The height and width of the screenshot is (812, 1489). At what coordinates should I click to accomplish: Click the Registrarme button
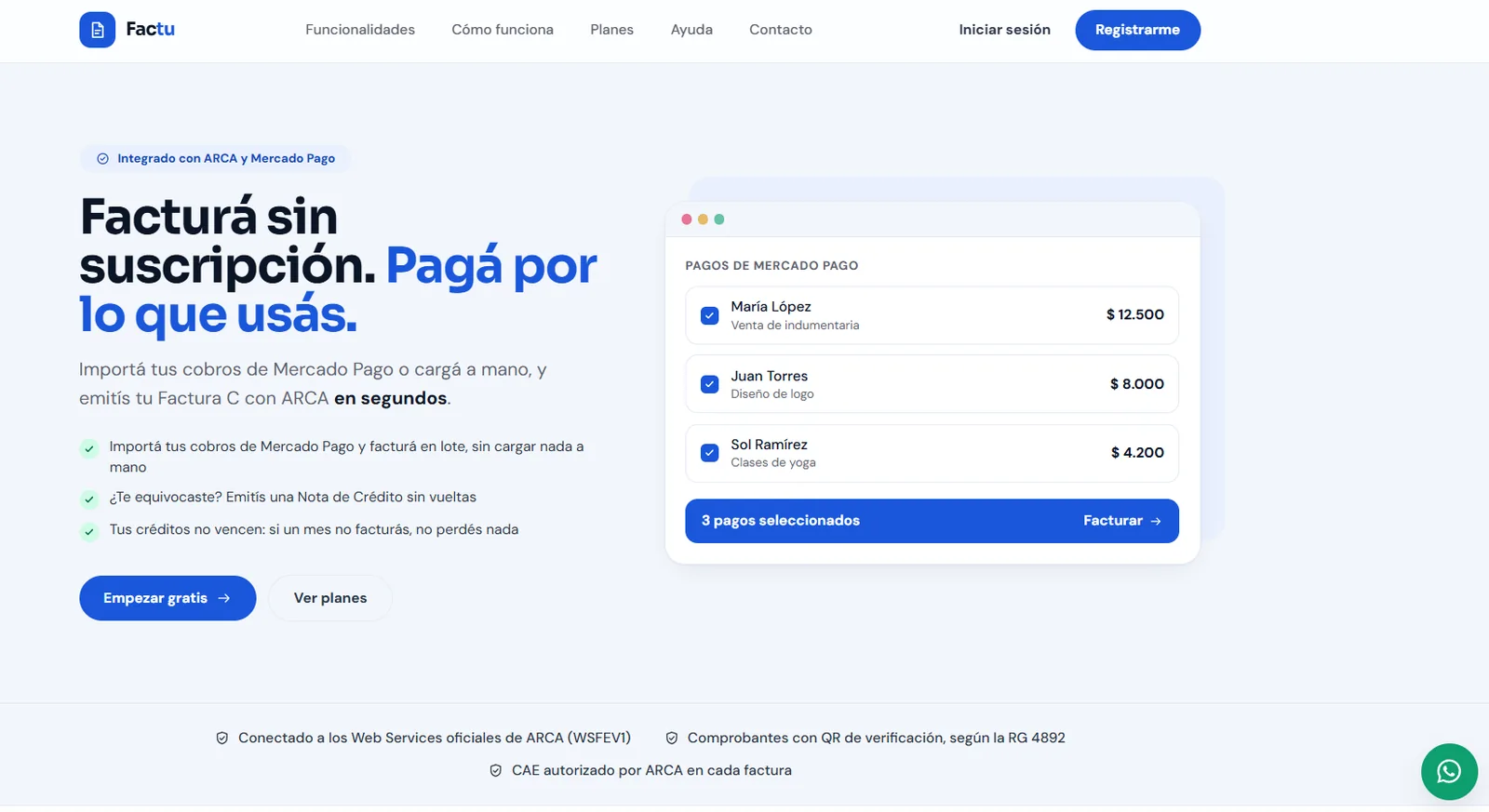(x=1137, y=30)
